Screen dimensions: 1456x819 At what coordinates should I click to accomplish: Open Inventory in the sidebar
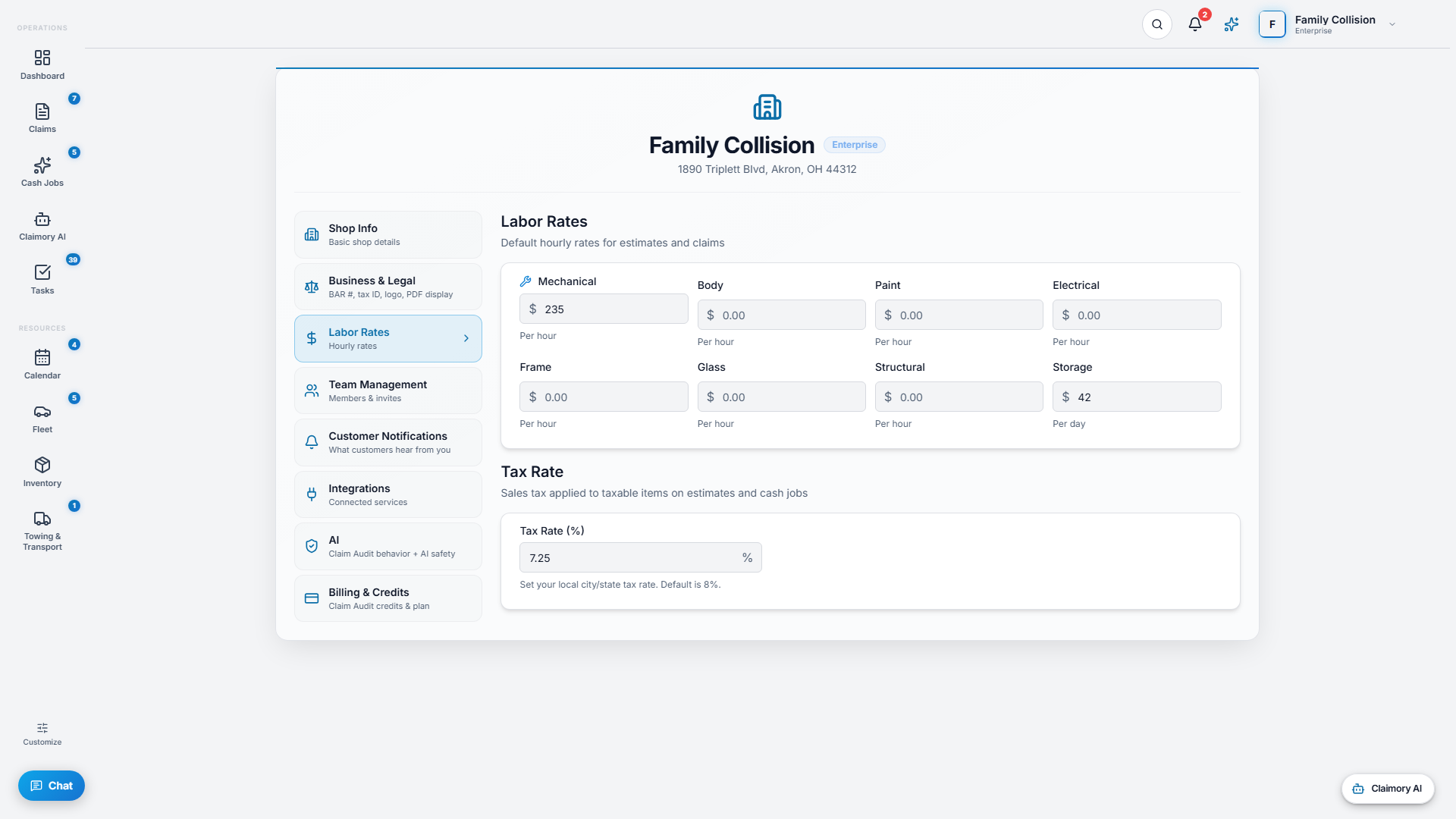pos(42,472)
